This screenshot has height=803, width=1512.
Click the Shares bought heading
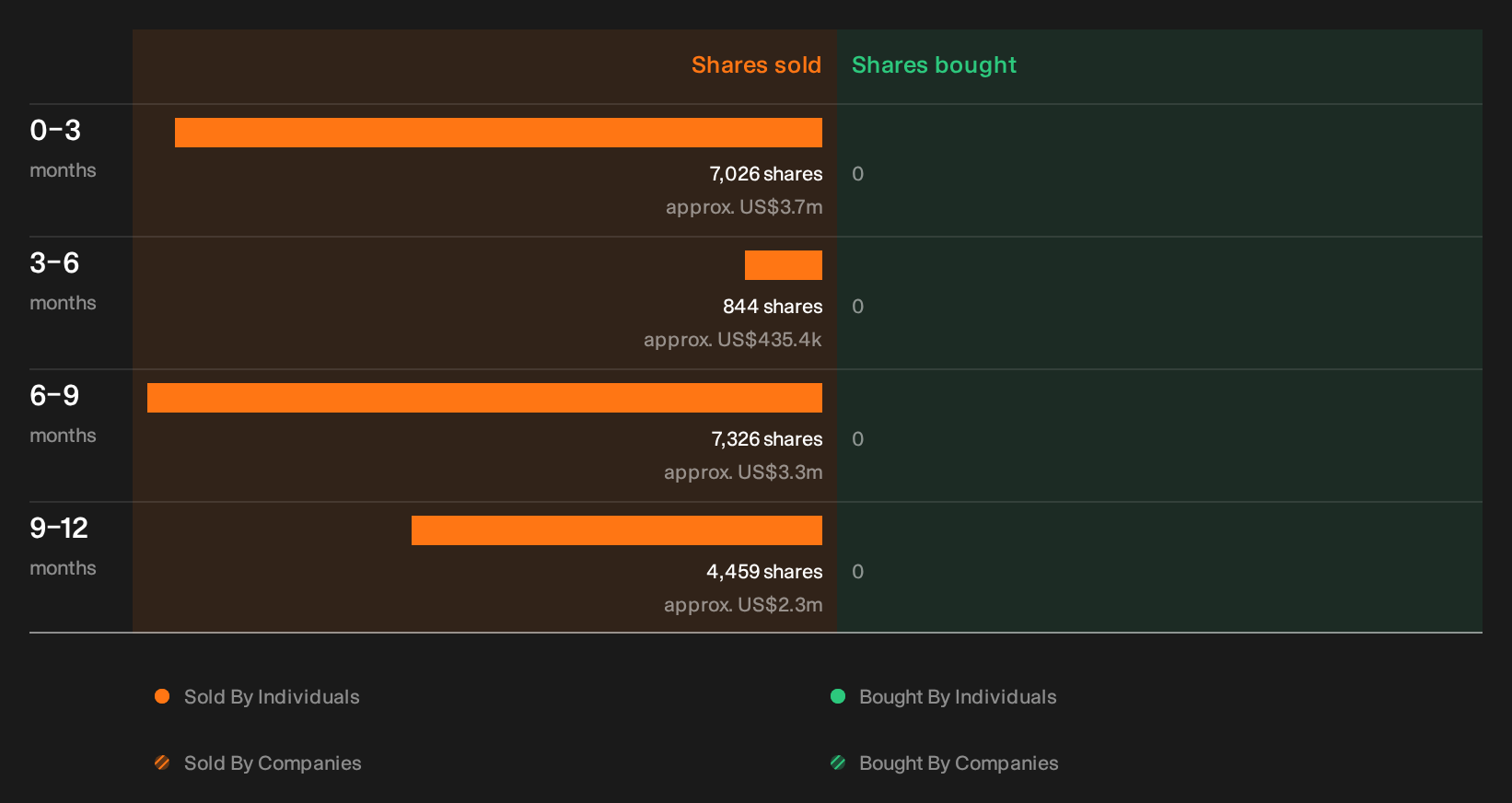(934, 65)
